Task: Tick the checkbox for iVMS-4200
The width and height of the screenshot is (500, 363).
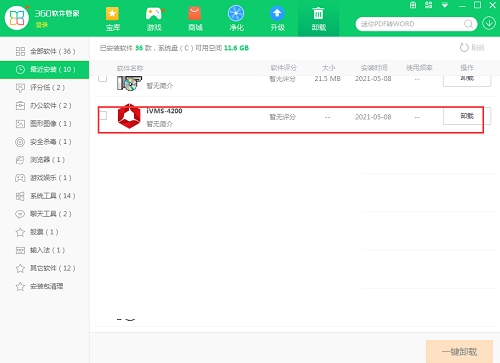Action: point(103,116)
